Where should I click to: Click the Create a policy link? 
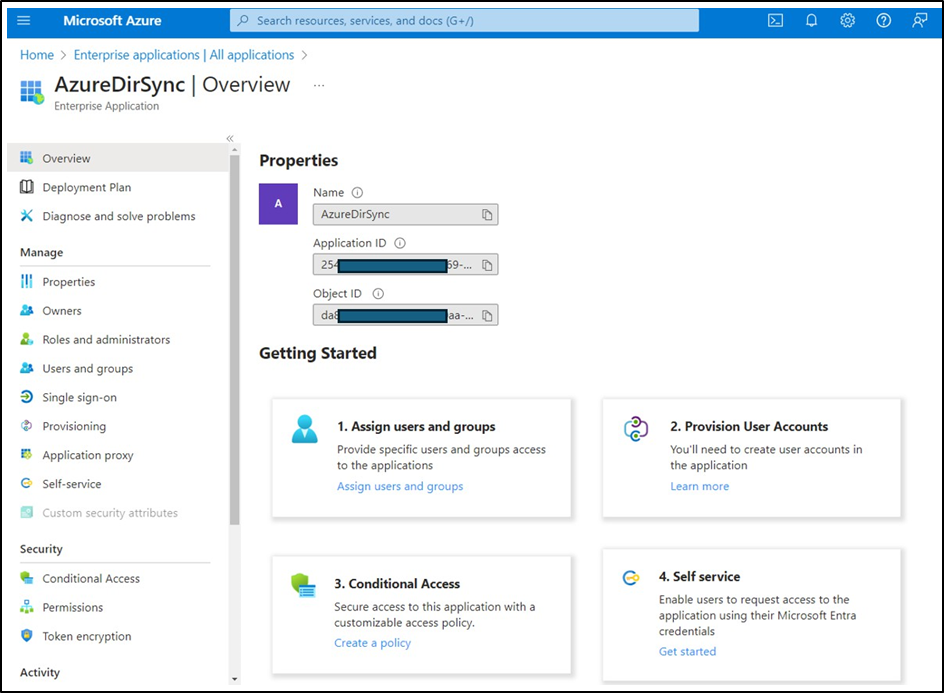[372, 643]
